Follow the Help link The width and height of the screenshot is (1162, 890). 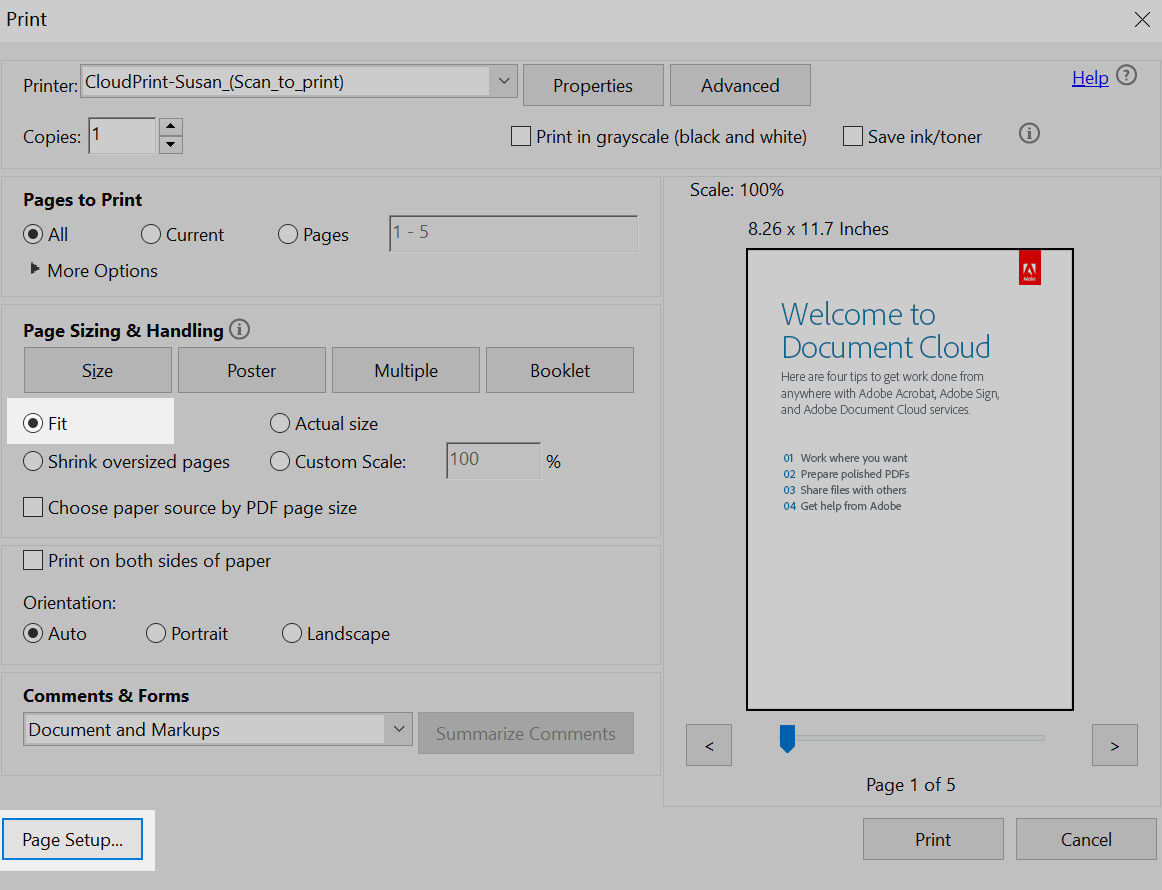[x=1090, y=77]
